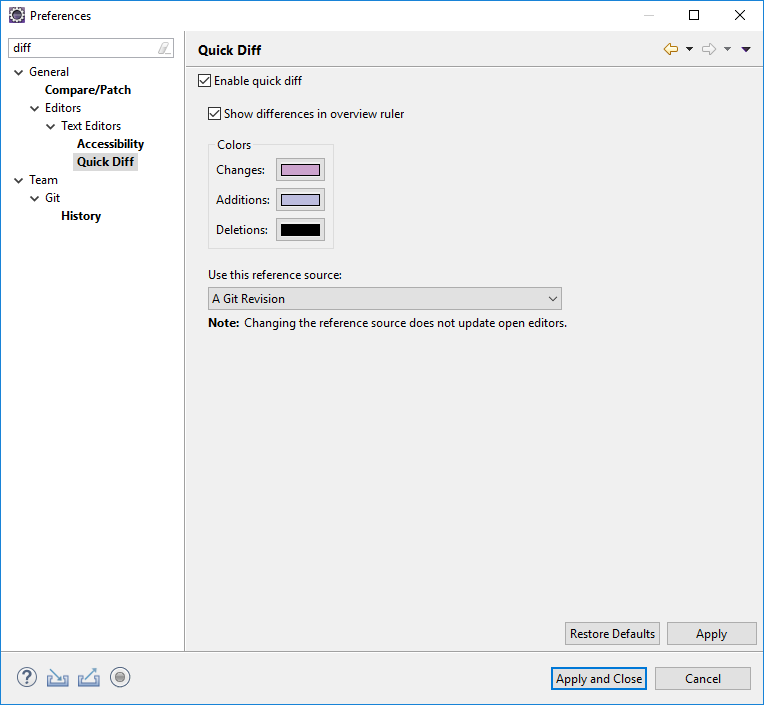
Task: Uncheck Show differences in overview ruler
Action: click(214, 114)
